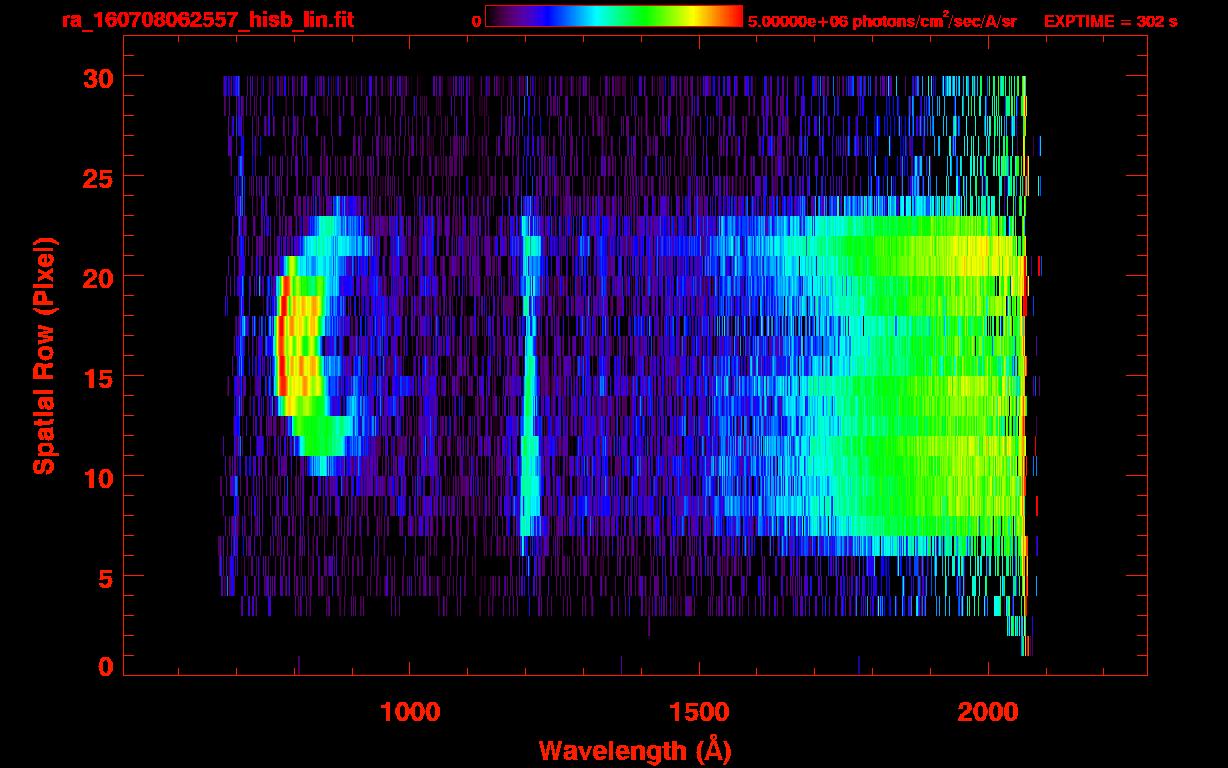
Task: Click the y-axis tick label 0
Action: [105, 666]
